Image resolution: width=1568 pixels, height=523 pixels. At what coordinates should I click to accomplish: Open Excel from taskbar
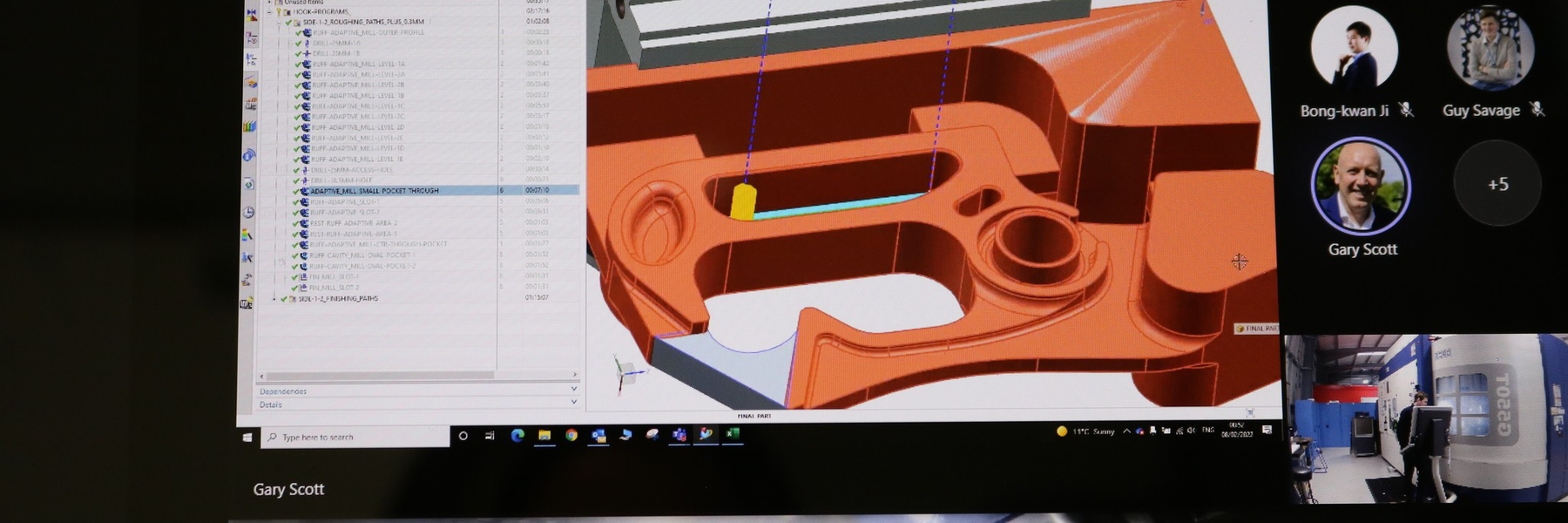point(733,433)
